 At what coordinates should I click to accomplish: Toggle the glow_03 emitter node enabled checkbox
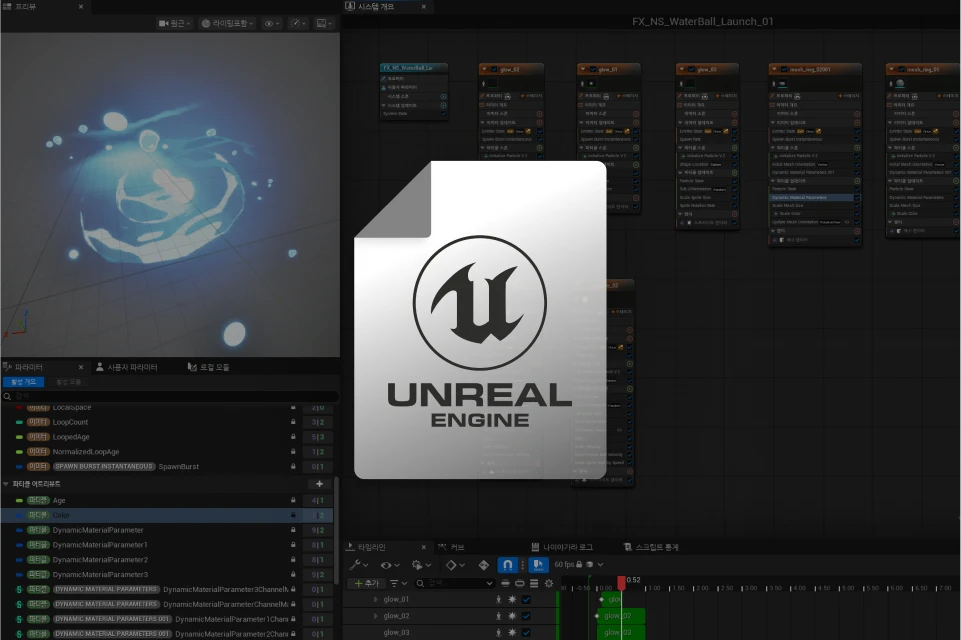(x=691, y=69)
